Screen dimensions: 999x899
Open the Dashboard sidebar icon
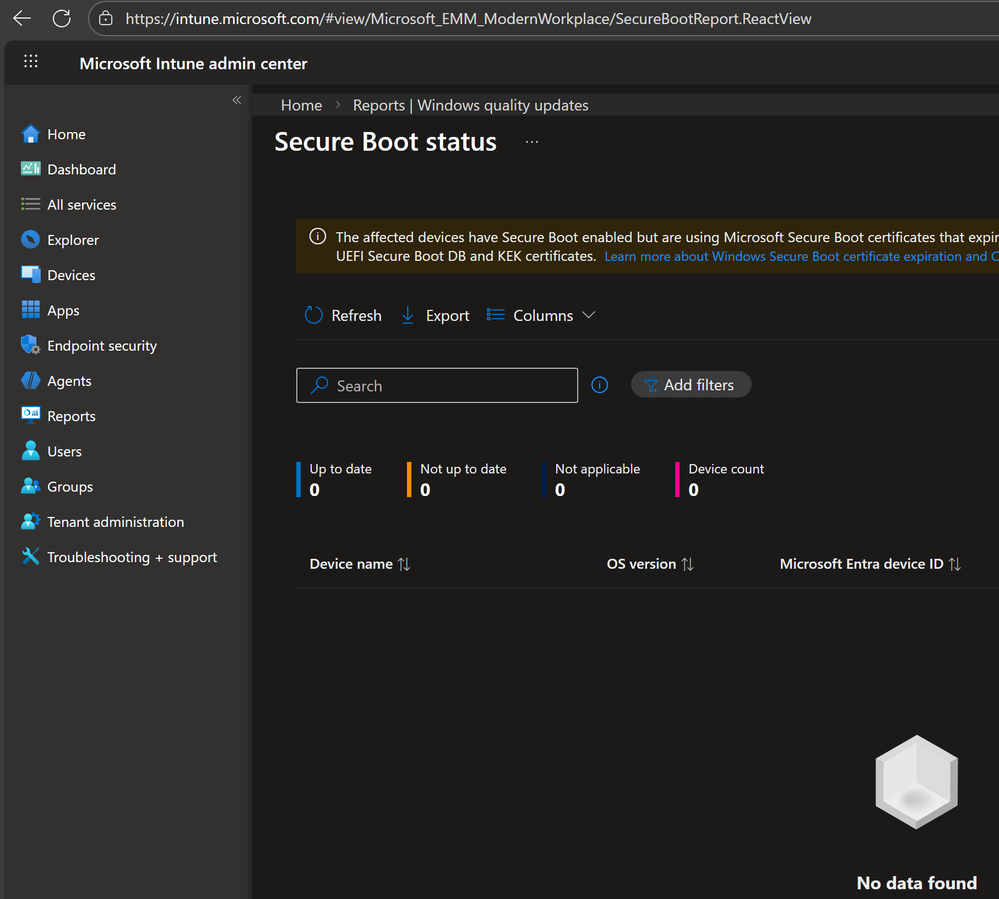(30, 169)
